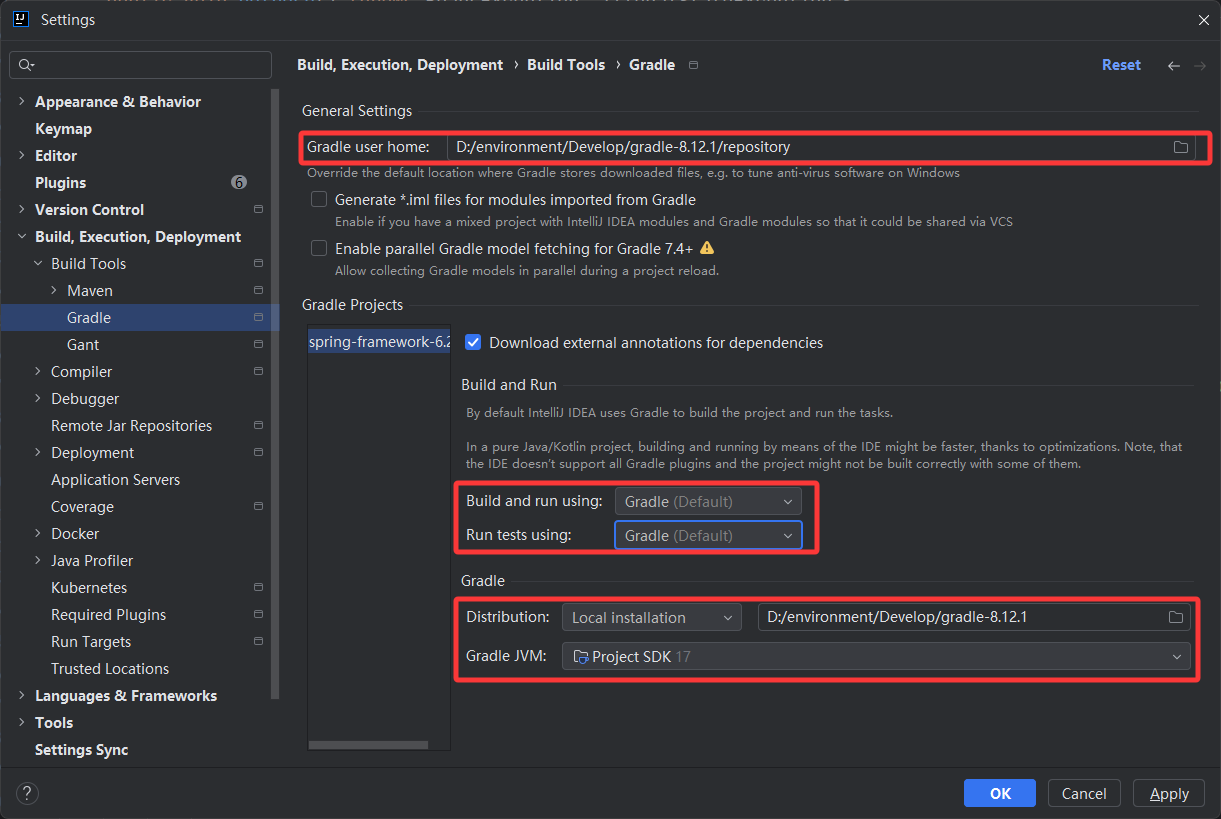This screenshot has height=819, width=1221.
Task: Open the Run tests using dropdown
Action: 708,536
